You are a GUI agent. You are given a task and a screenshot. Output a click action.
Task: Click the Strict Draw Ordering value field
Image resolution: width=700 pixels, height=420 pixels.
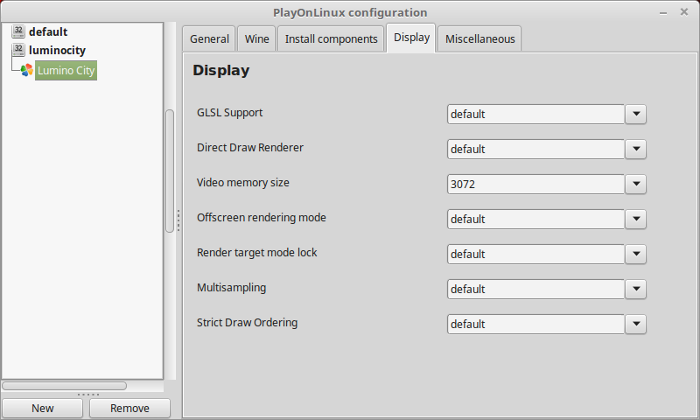(536, 324)
